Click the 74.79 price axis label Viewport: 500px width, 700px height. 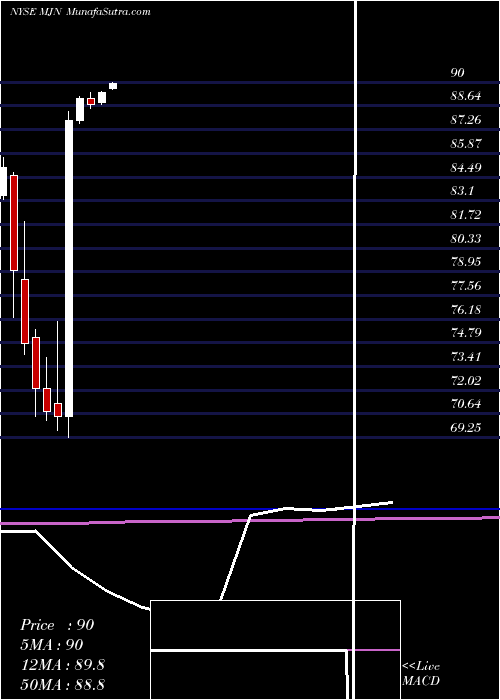pos(466,333)
